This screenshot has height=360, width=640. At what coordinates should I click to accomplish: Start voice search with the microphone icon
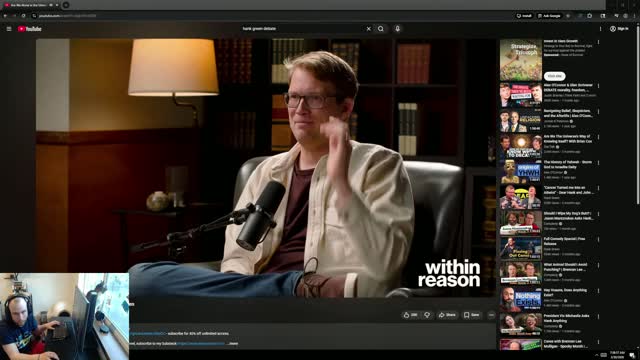click(x=398, y=29)
